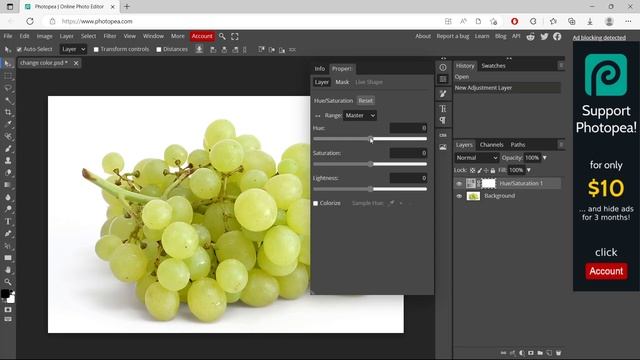Select the Magic Wand tool
The image size is (640, 360).
click(x=8, y=100)
